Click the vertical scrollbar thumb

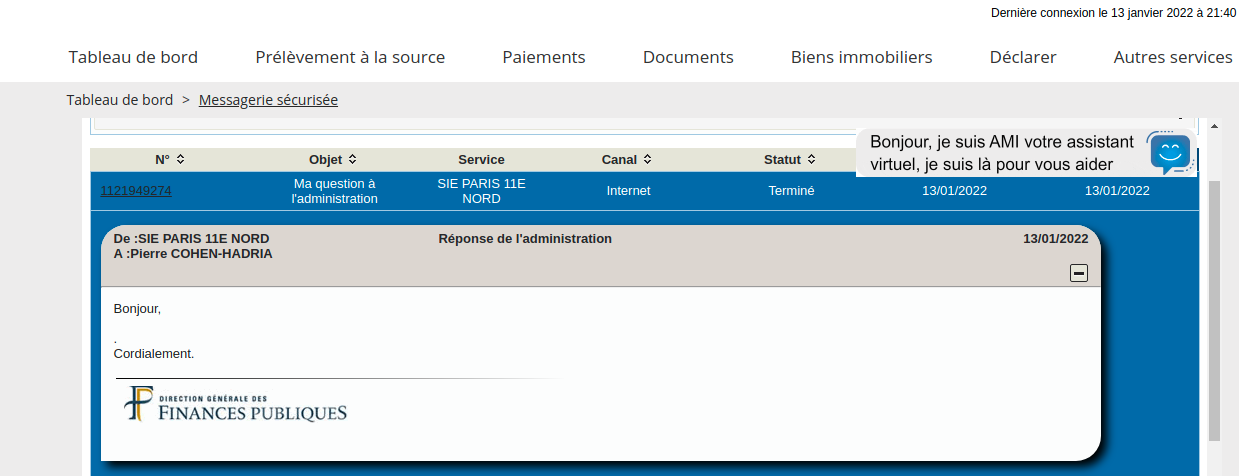[x=1214, y=310]
